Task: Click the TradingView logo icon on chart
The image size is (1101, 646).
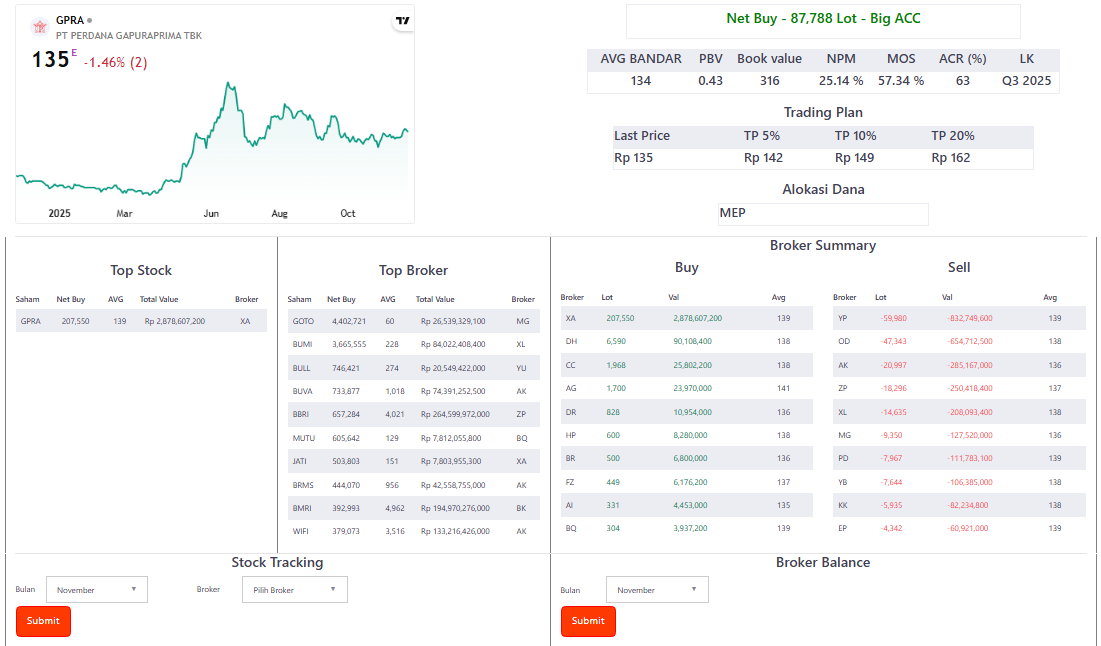Action: (402, 21)
